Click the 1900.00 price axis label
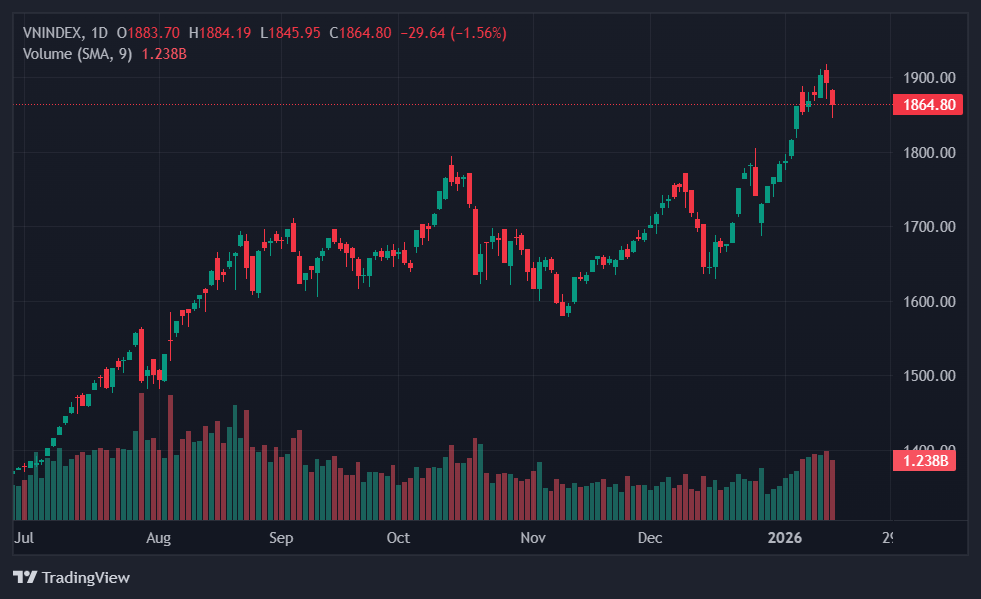981x599 pixels. pyautogui.click(x=929, y=78)
